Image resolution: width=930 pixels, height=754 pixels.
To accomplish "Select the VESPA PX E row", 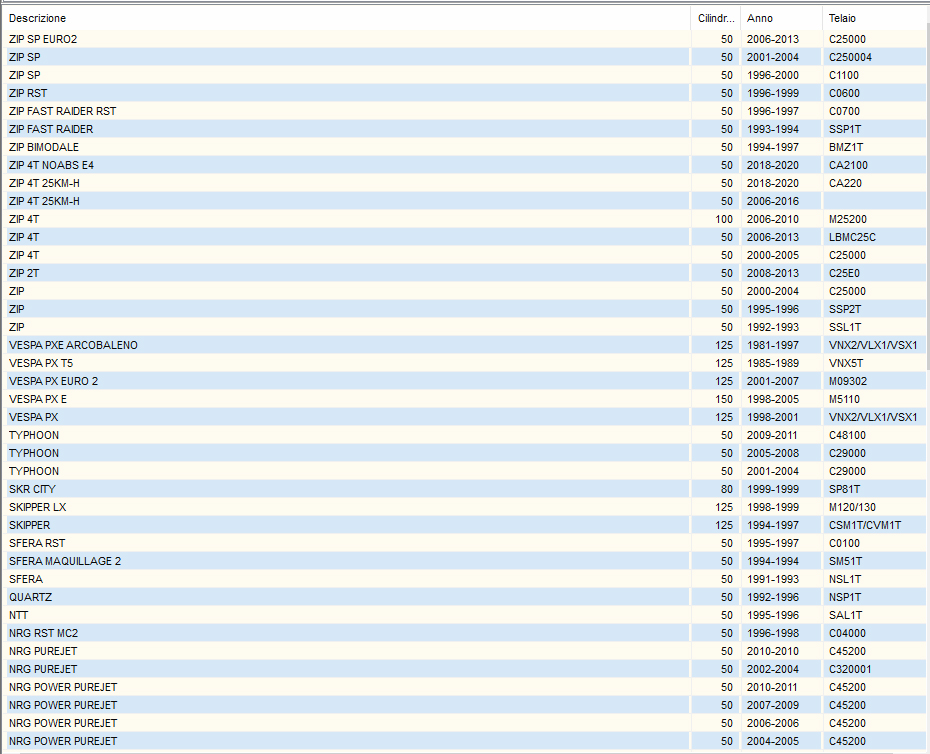I will click(x=464, y=399).
